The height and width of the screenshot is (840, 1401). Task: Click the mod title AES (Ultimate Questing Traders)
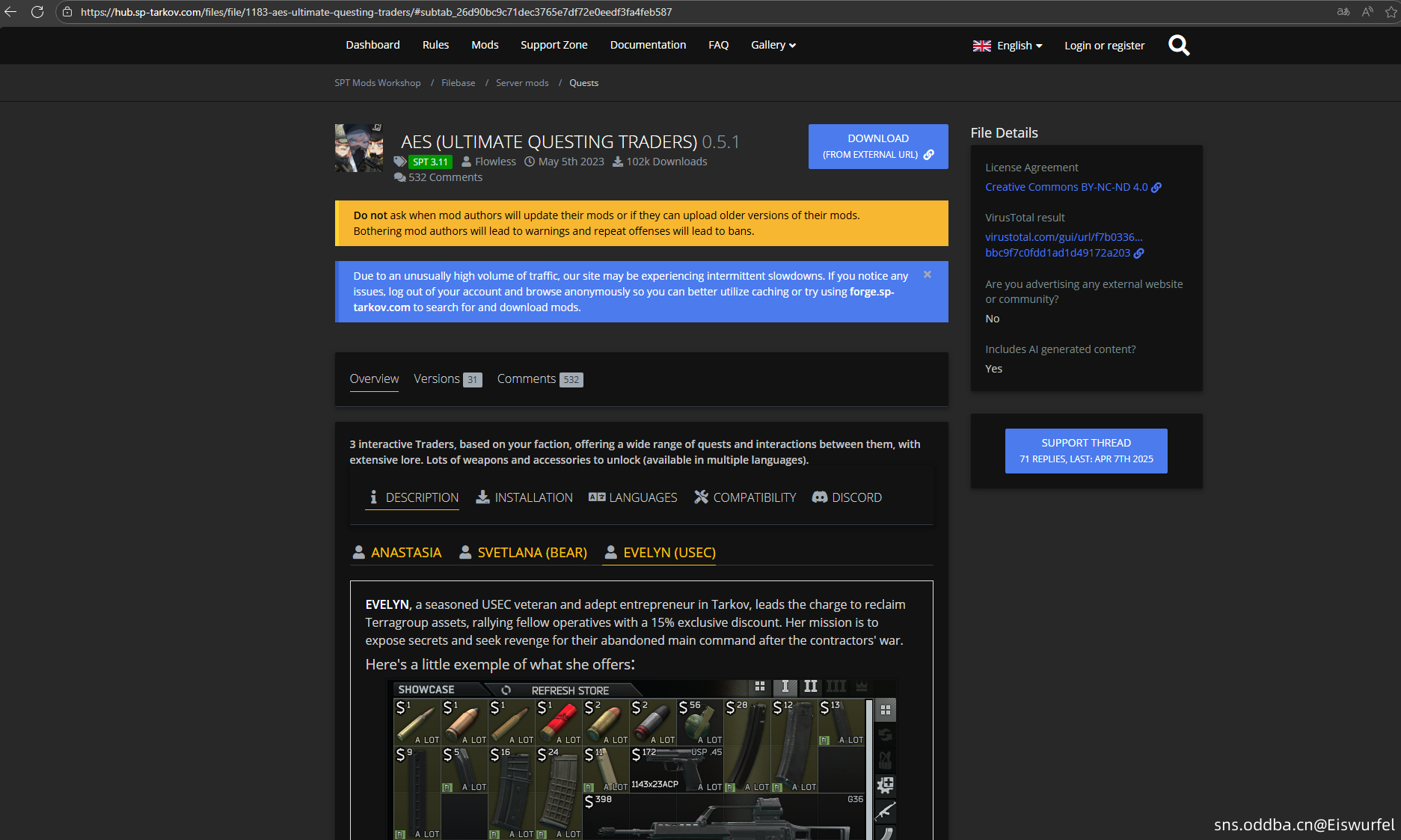pos(549,142)
